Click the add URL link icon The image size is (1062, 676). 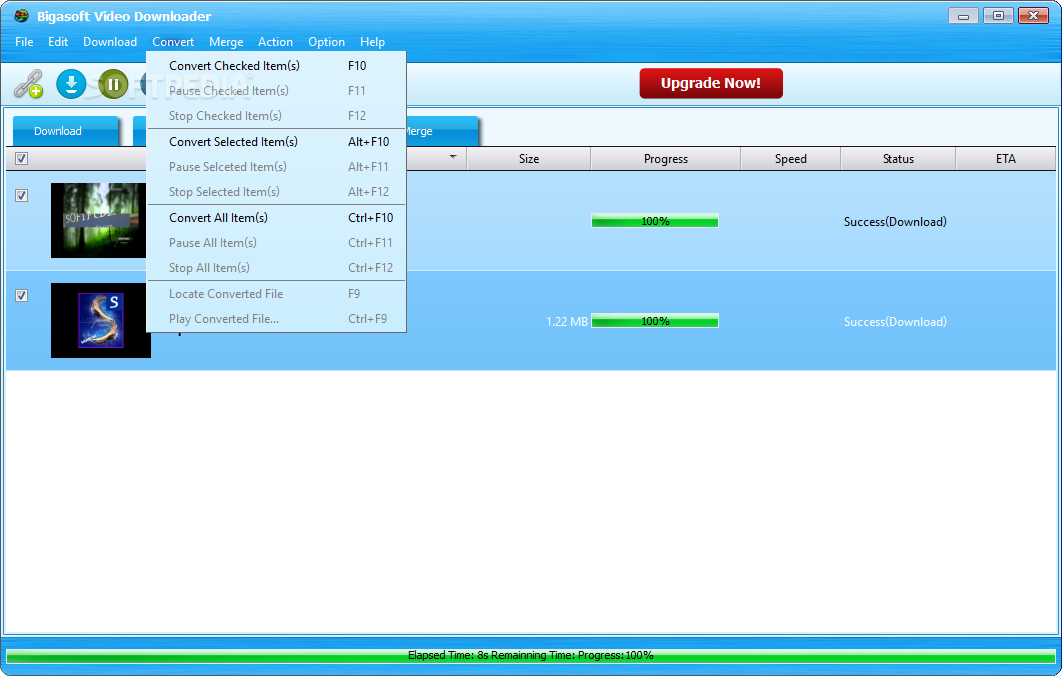pos(28,85)
